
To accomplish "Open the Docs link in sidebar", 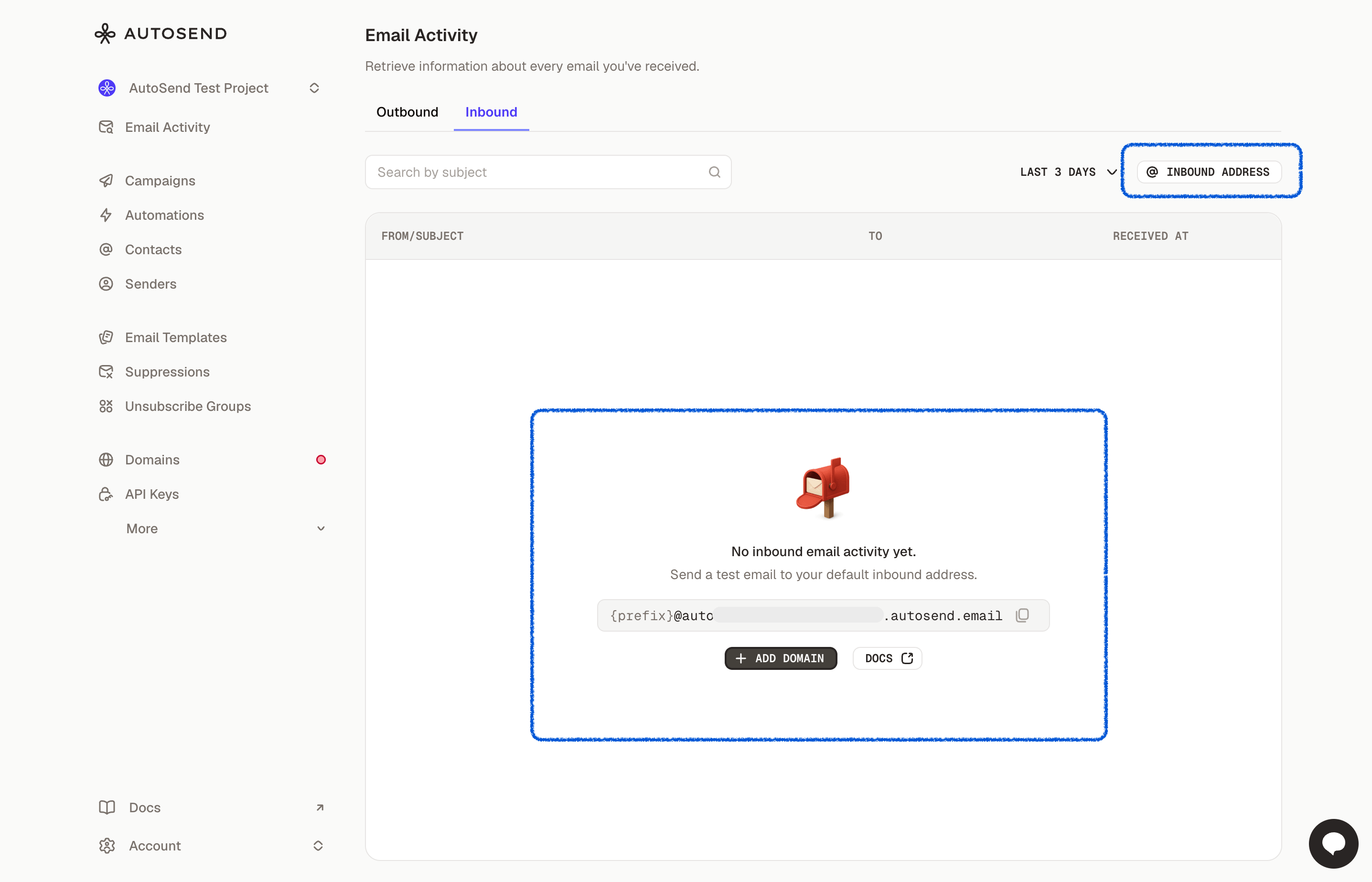I will coord(145,807).
